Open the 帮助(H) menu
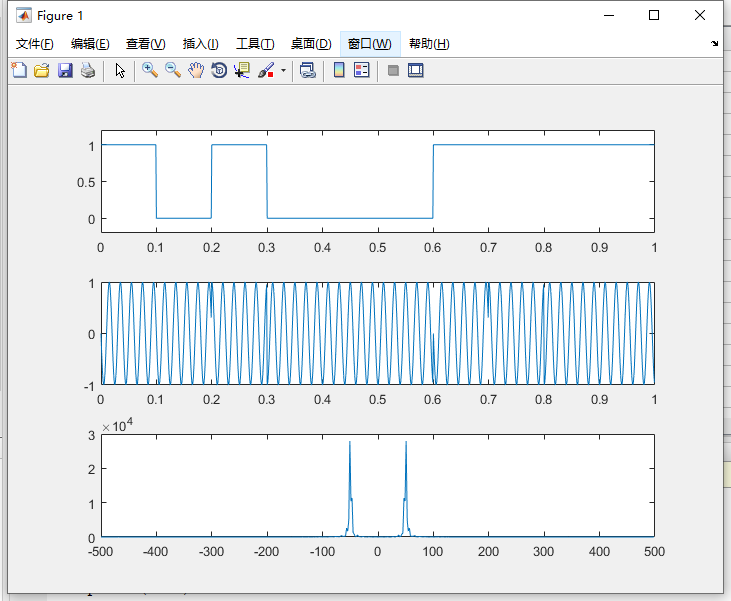The width and height of the screenshot is (731, 601). tap(429, 44)
